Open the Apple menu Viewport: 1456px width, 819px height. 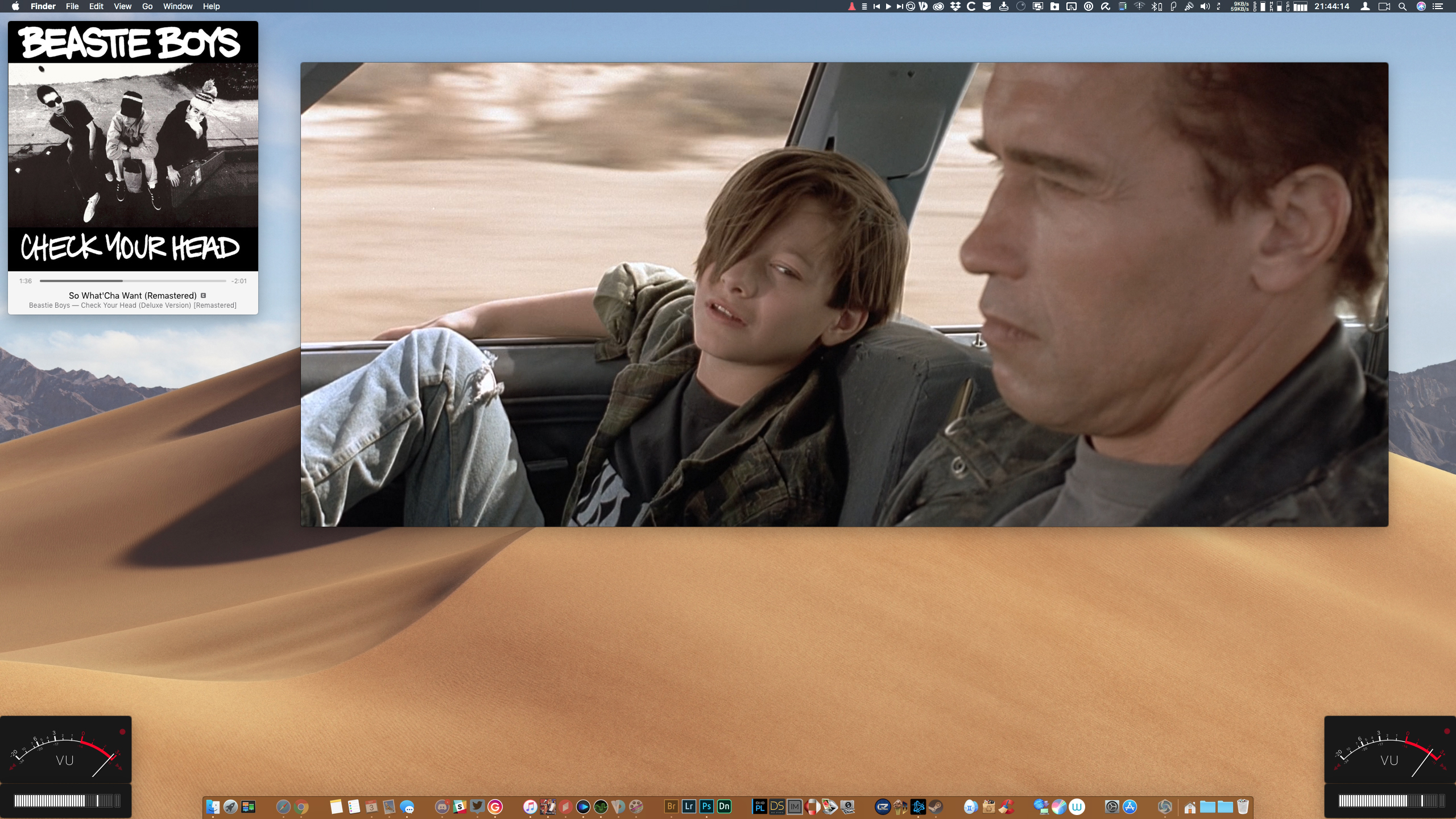(x=15, y=6)
